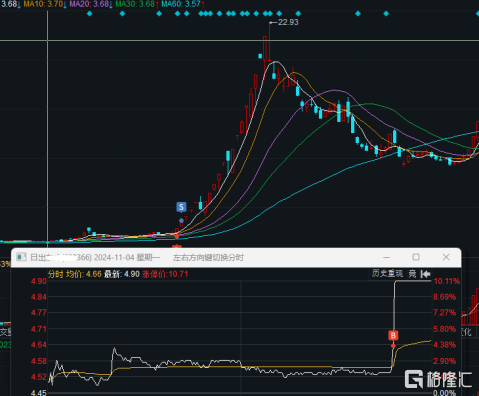The height and width of the screenshot is (396, 479).
Task: Click the 8.69% percentage axis label
Action: point(445,297)
